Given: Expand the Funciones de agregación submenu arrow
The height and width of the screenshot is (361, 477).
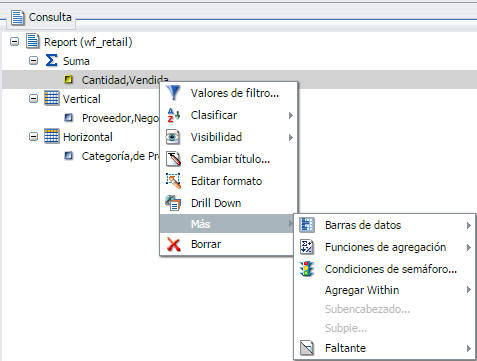Looking at the screenshot, I should pos(469,248).
